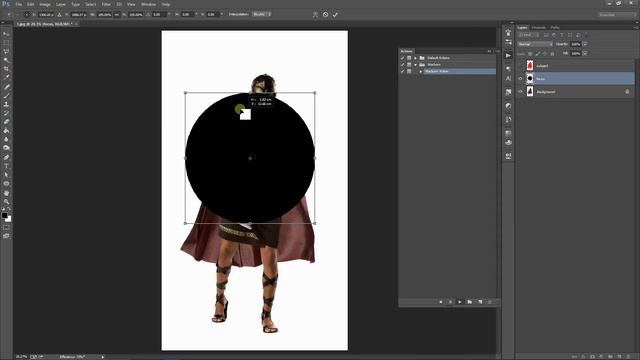The height and width of the screenshot is (360, 640).
Task: Open the Opacity slider dropdown
Action: pyautogui.click(x=585, y=44)
